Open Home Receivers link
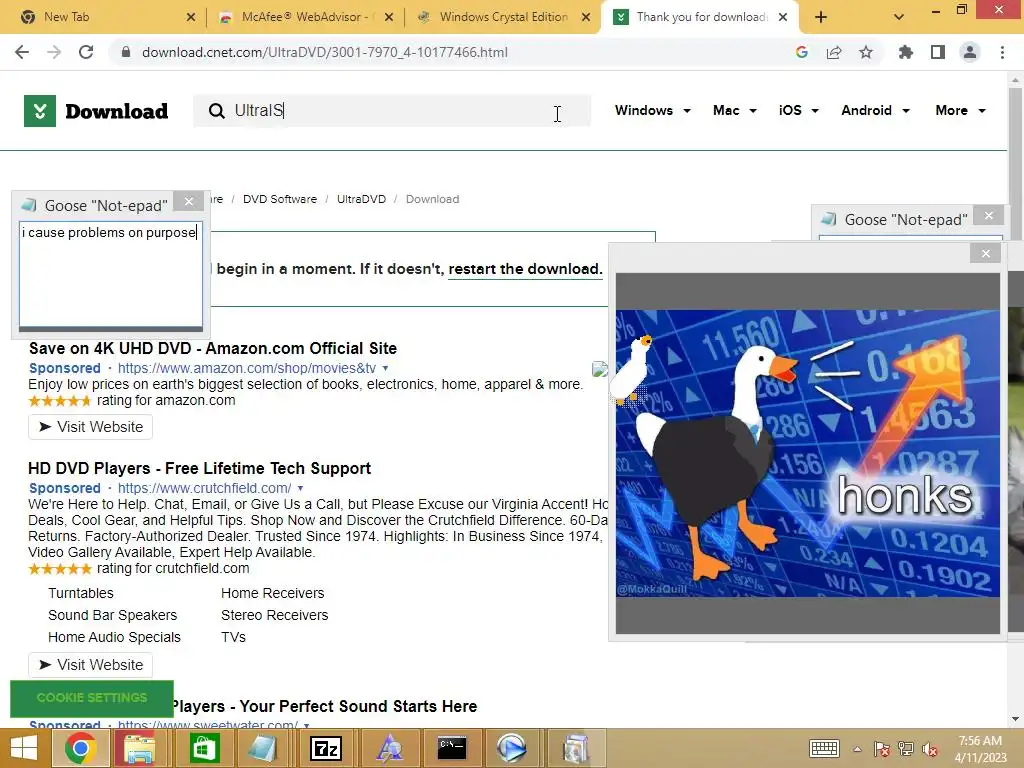Viewport: 1024px width, 768px height. pyautogui.click(x=272, y=593)
